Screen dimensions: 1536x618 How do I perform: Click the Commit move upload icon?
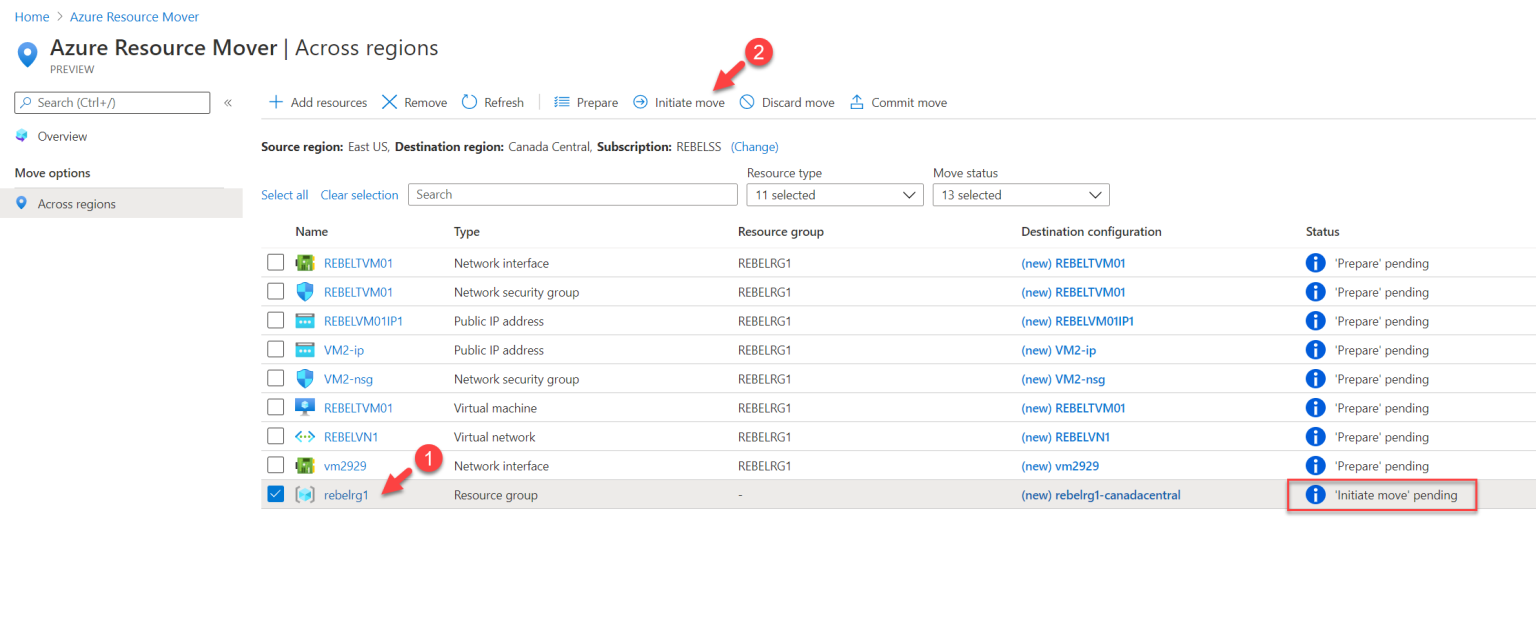855,101
